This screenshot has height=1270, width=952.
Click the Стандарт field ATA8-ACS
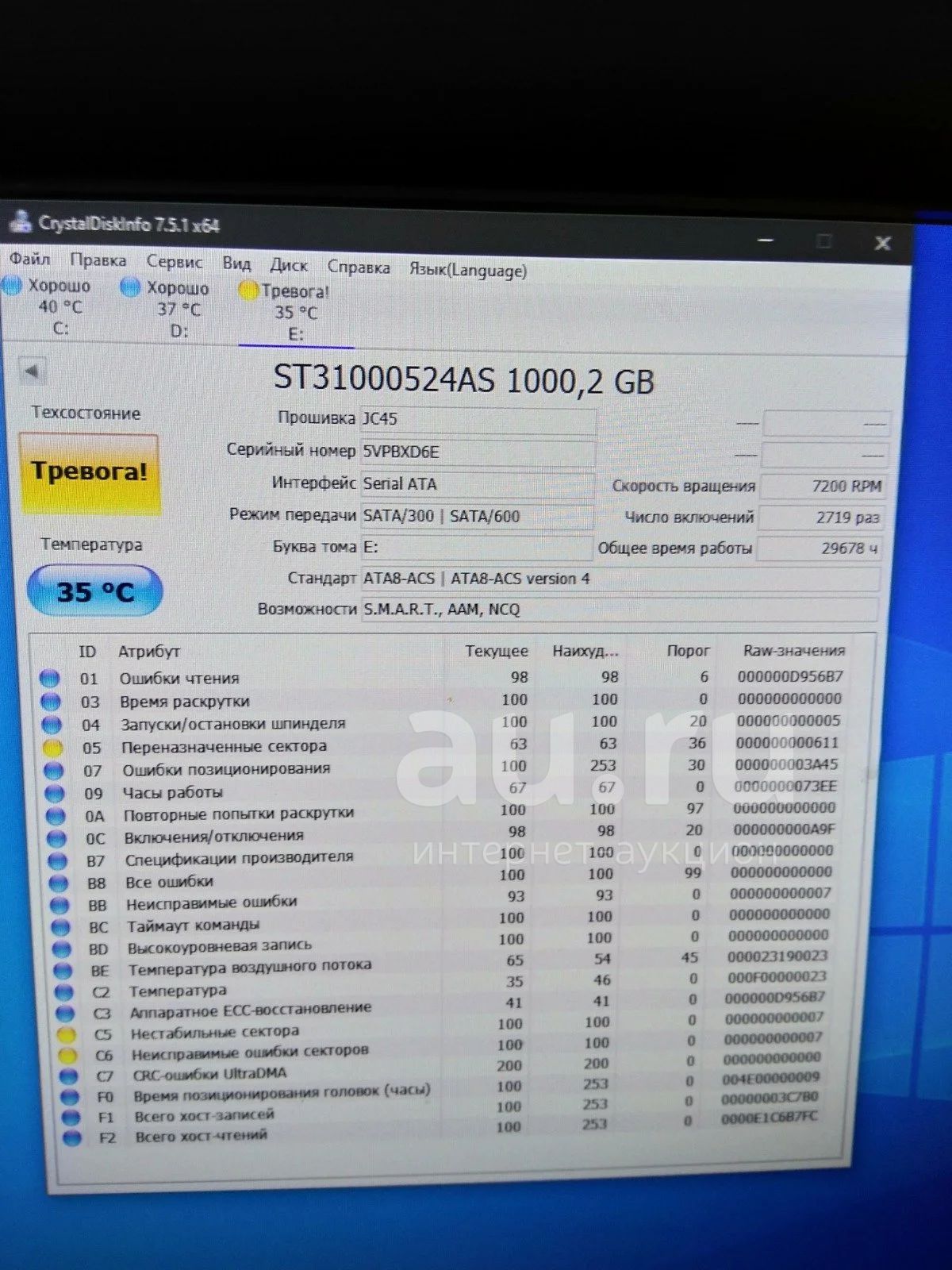(x=620, y=579)
